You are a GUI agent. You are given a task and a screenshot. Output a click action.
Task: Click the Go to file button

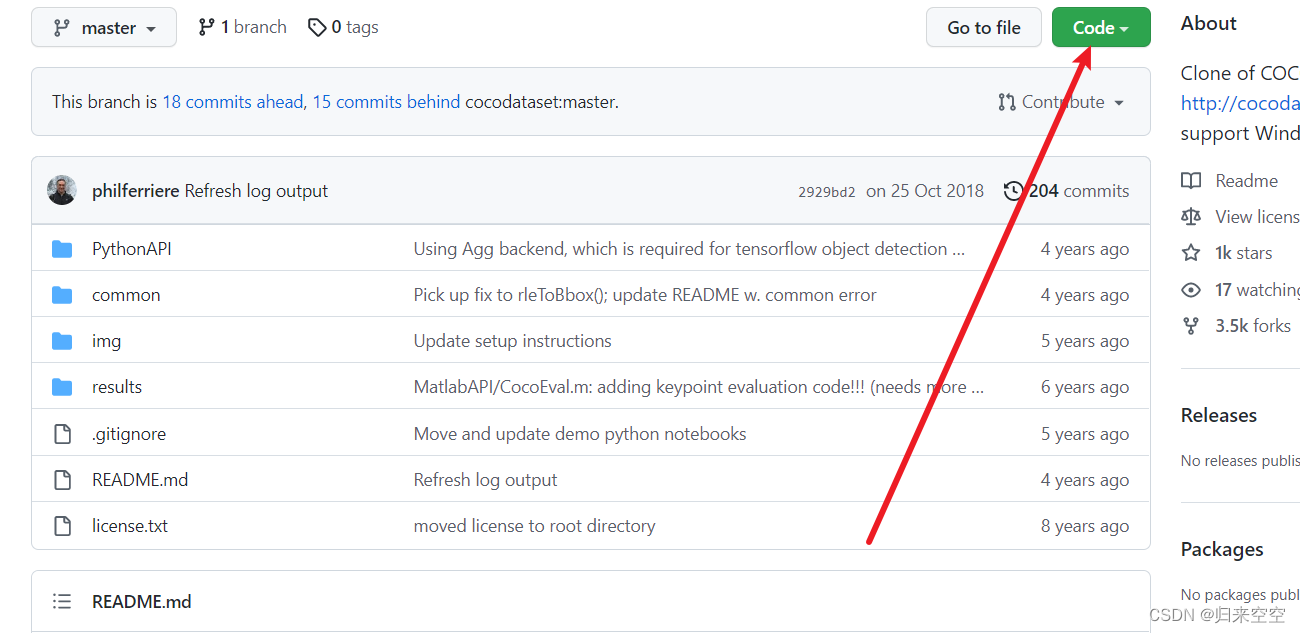(x=984, y=28)
